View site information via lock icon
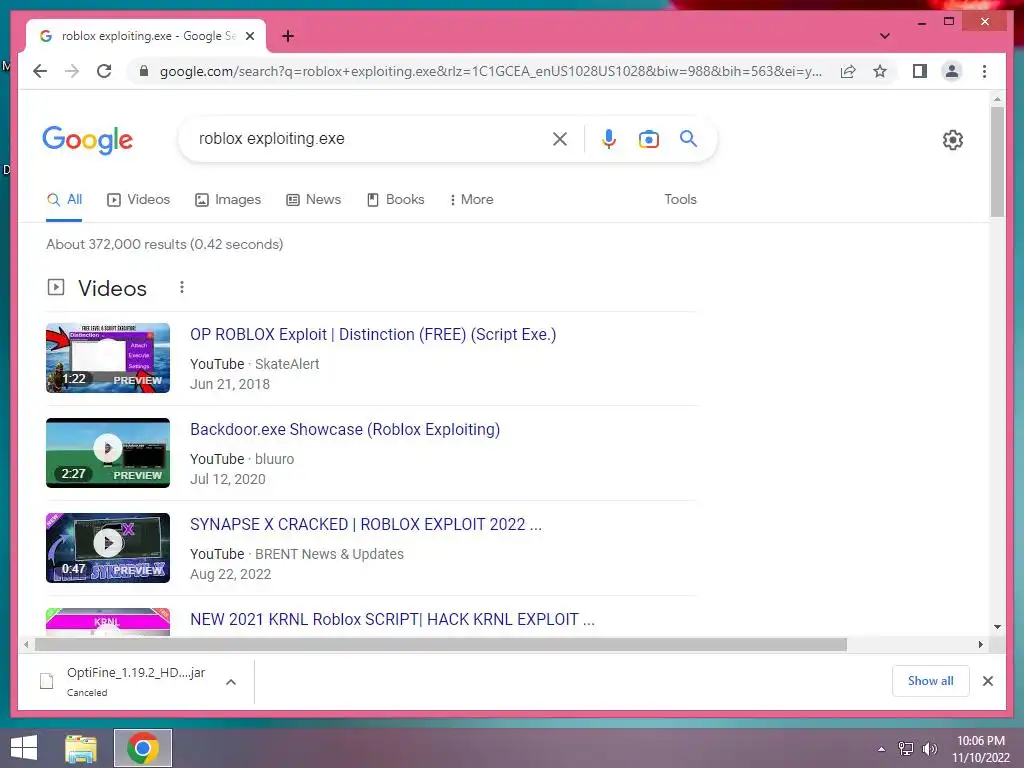 pos(144,71)
